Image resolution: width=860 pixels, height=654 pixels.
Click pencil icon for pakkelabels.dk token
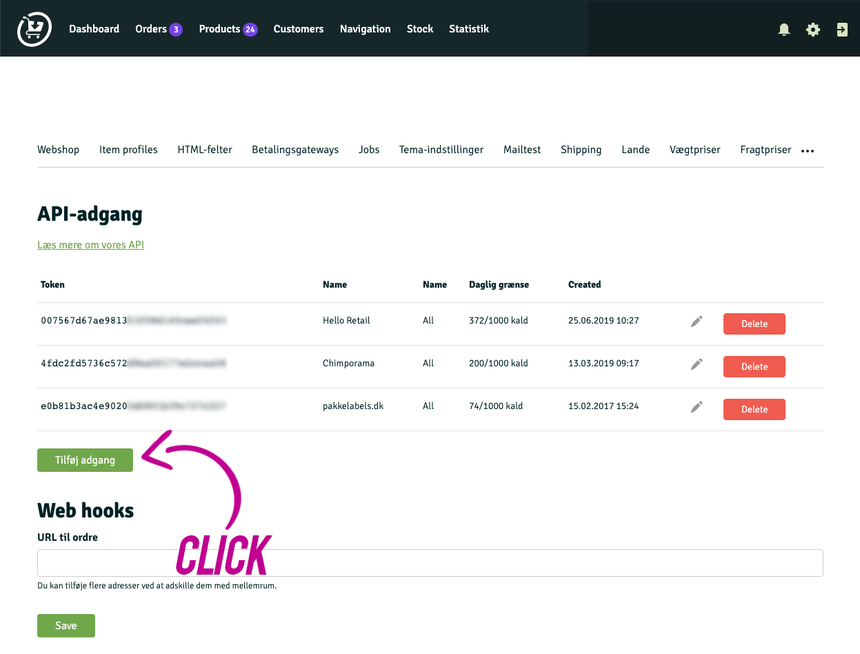(x=697, y=408)
